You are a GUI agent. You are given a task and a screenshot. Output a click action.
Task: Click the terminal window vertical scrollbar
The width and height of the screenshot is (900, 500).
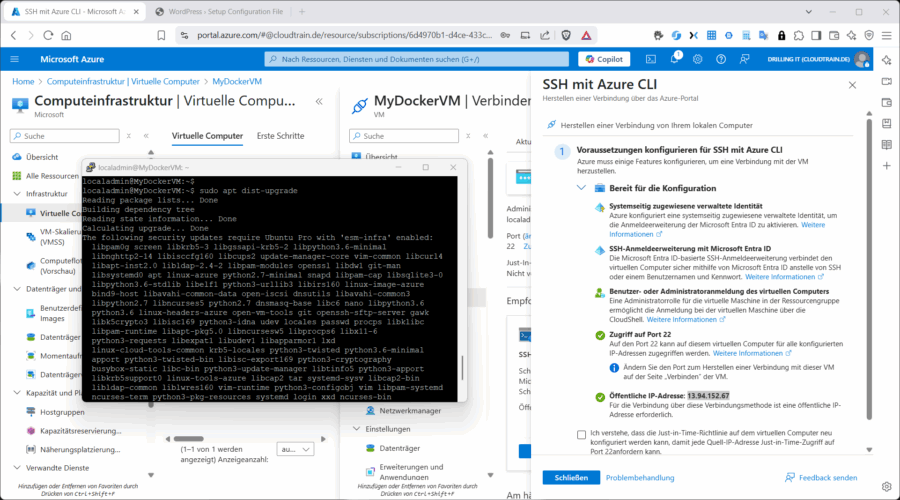pos(462,367)
